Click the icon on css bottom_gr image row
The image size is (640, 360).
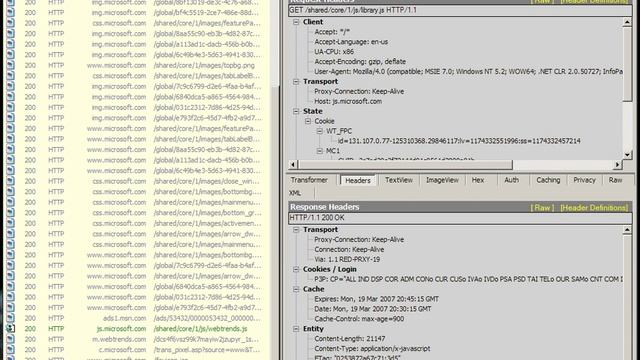click(10, 213)
